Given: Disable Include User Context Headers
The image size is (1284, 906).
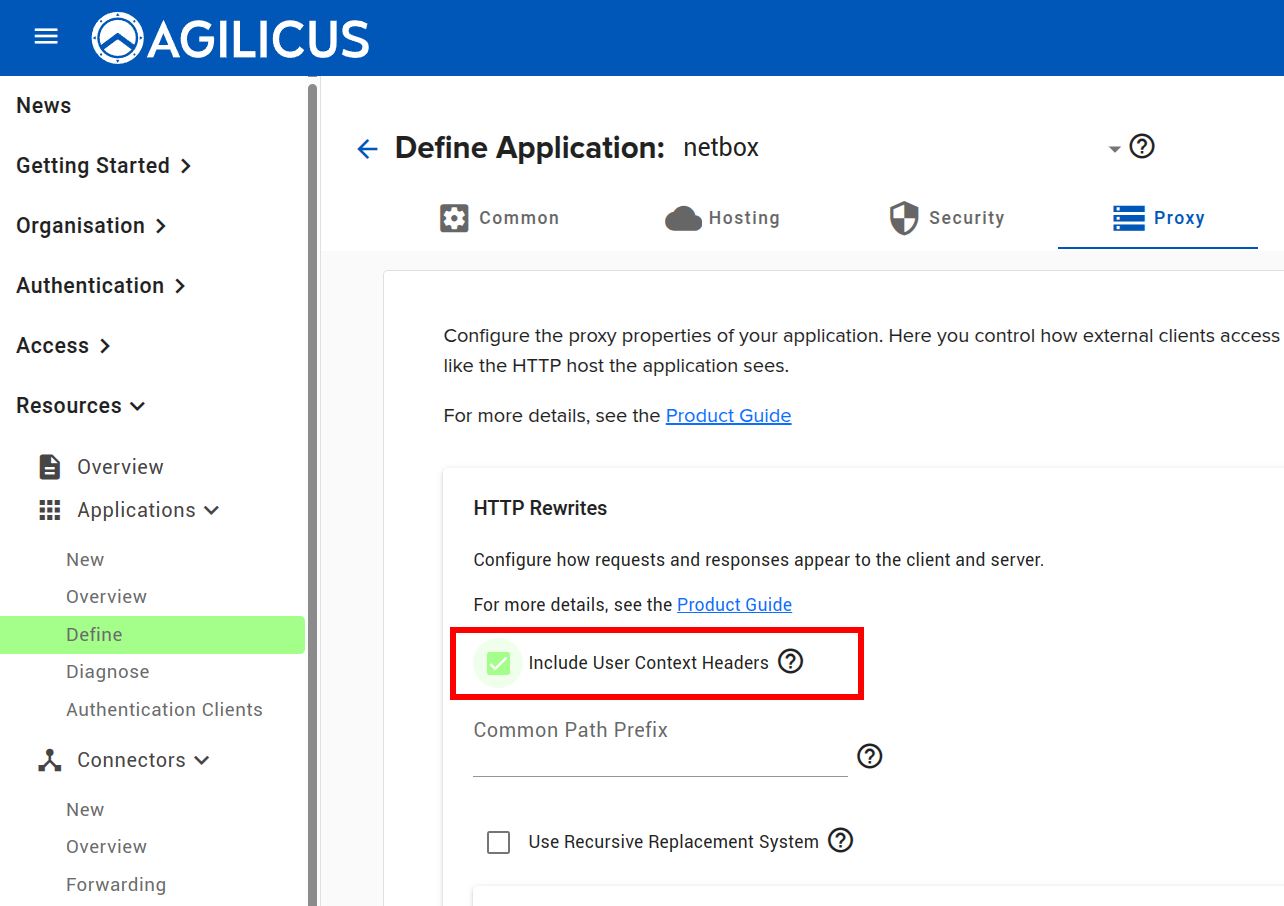Looking at the screenshot, I should [498, 662].
